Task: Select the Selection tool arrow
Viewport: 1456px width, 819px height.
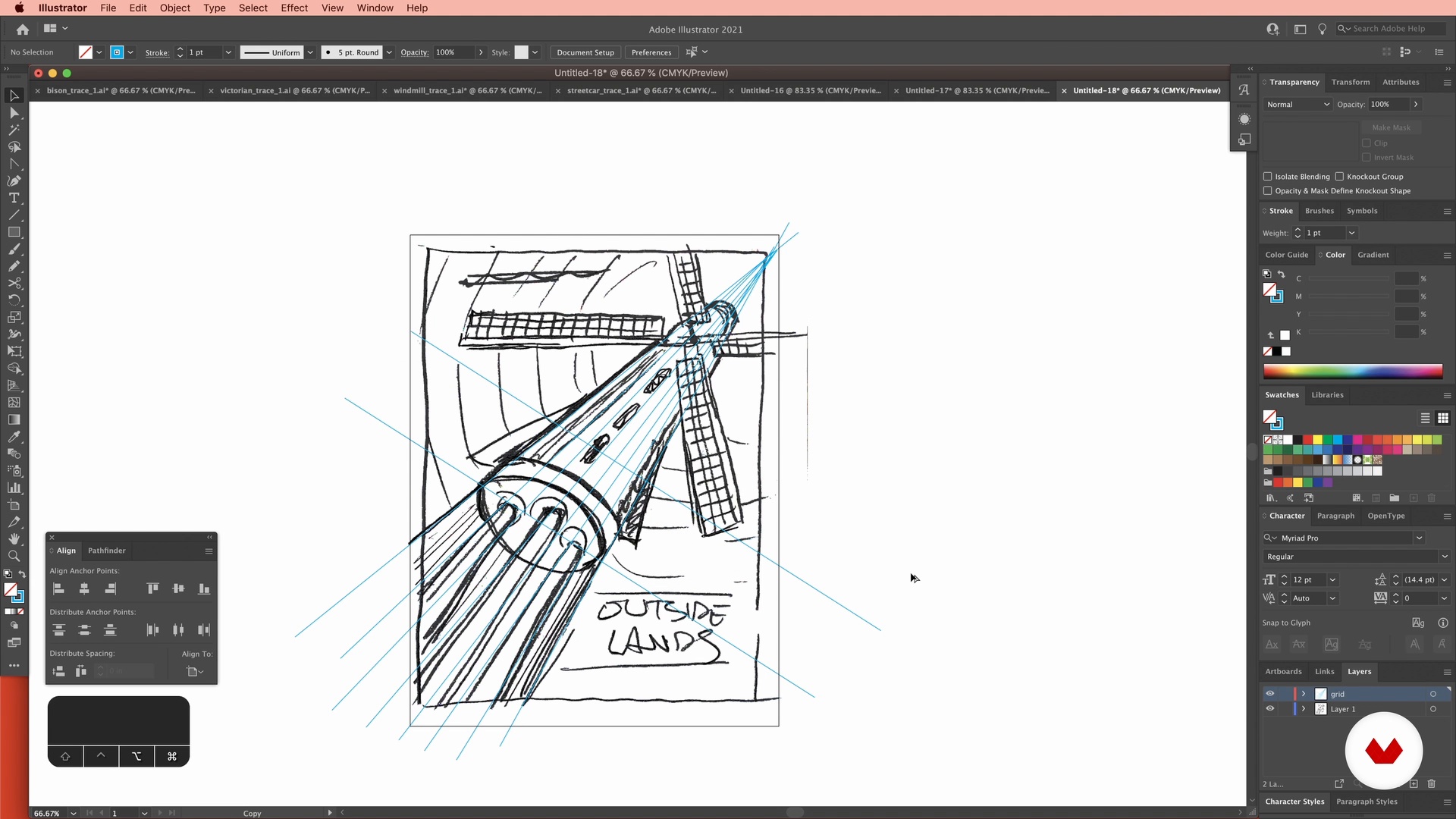Action: [14, 96]
